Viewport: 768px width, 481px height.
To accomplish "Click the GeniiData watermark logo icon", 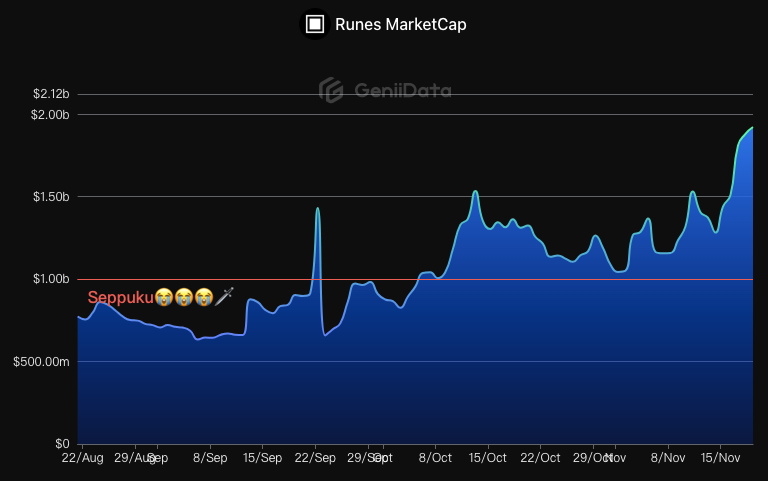I will coord(331,90).
